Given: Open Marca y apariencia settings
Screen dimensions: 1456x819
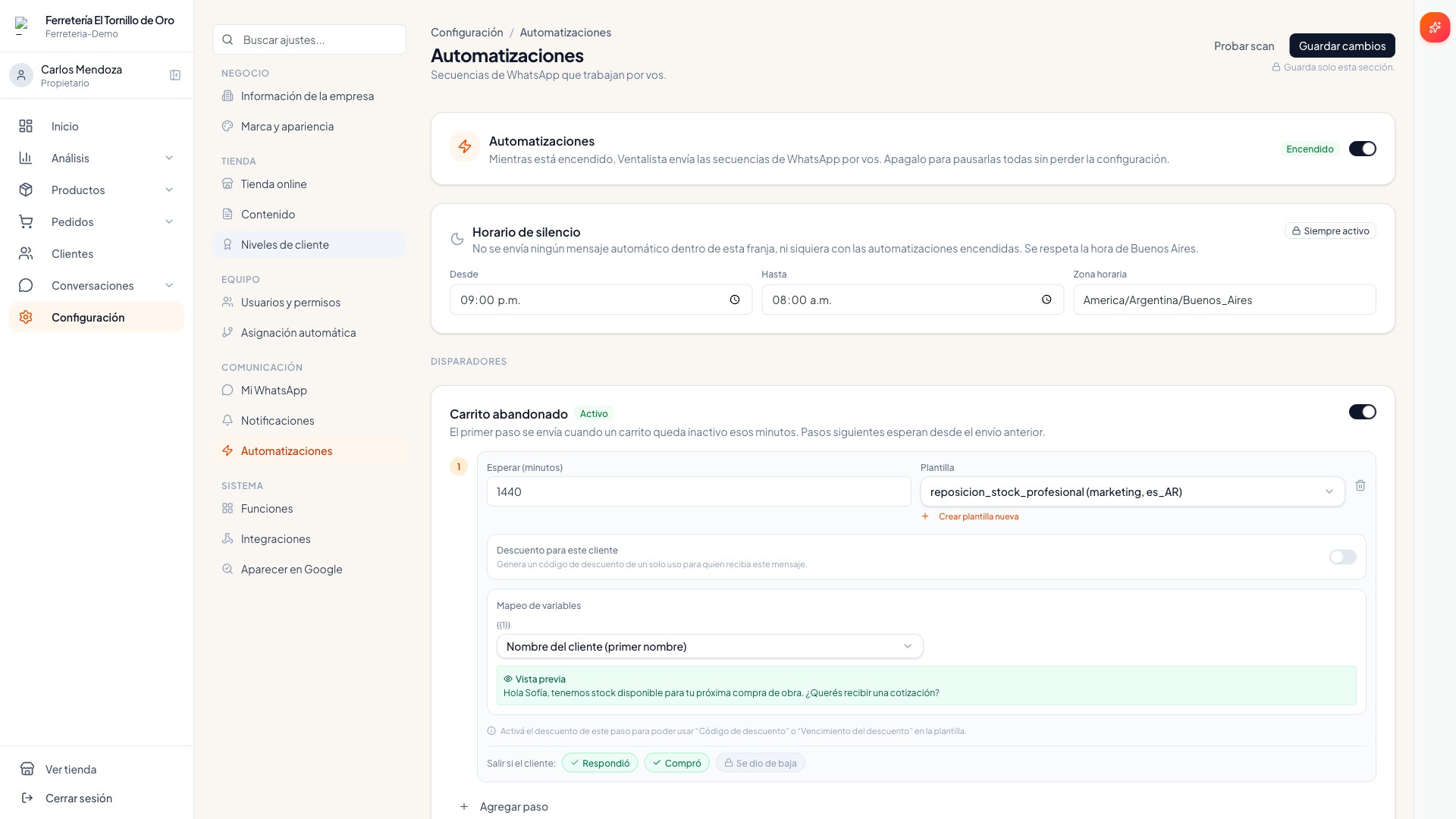Looking at the screenshot, I should click(309, 126).
